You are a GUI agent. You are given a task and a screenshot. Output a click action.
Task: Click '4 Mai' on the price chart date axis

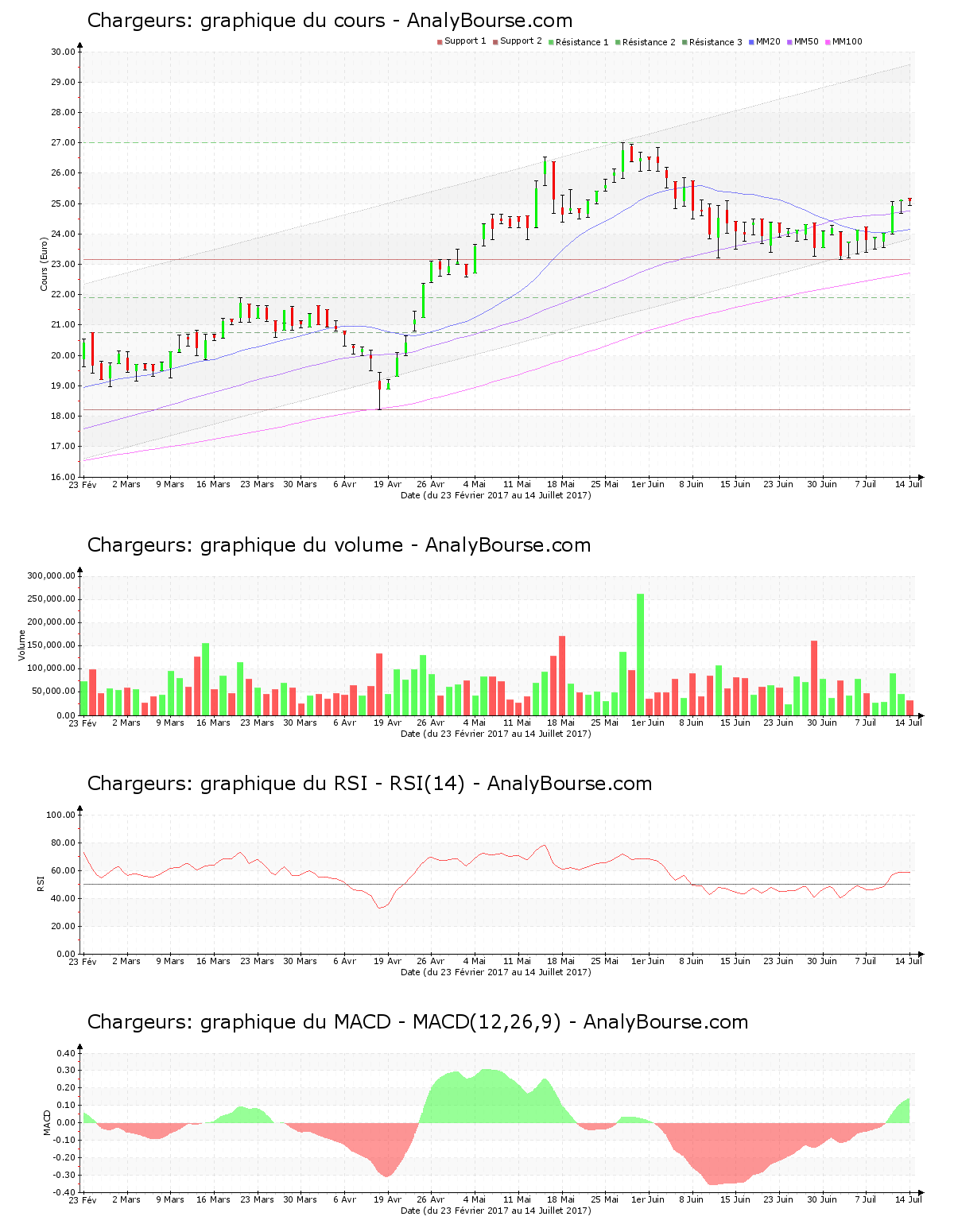[x=474, y=484]
